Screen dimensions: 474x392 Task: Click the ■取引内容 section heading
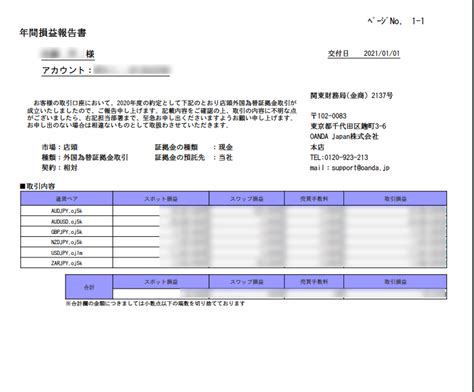click(37, 186)
